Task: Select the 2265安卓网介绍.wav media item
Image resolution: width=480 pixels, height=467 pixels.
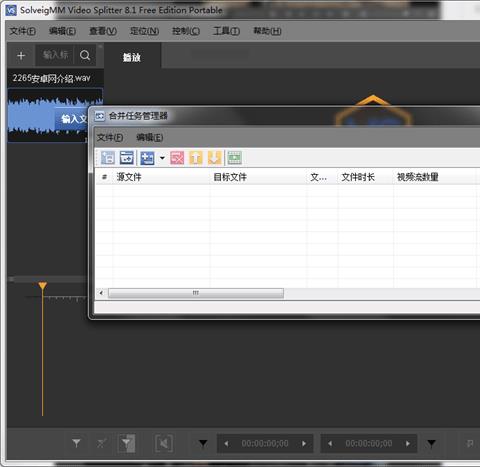Action: click(51, 78)
